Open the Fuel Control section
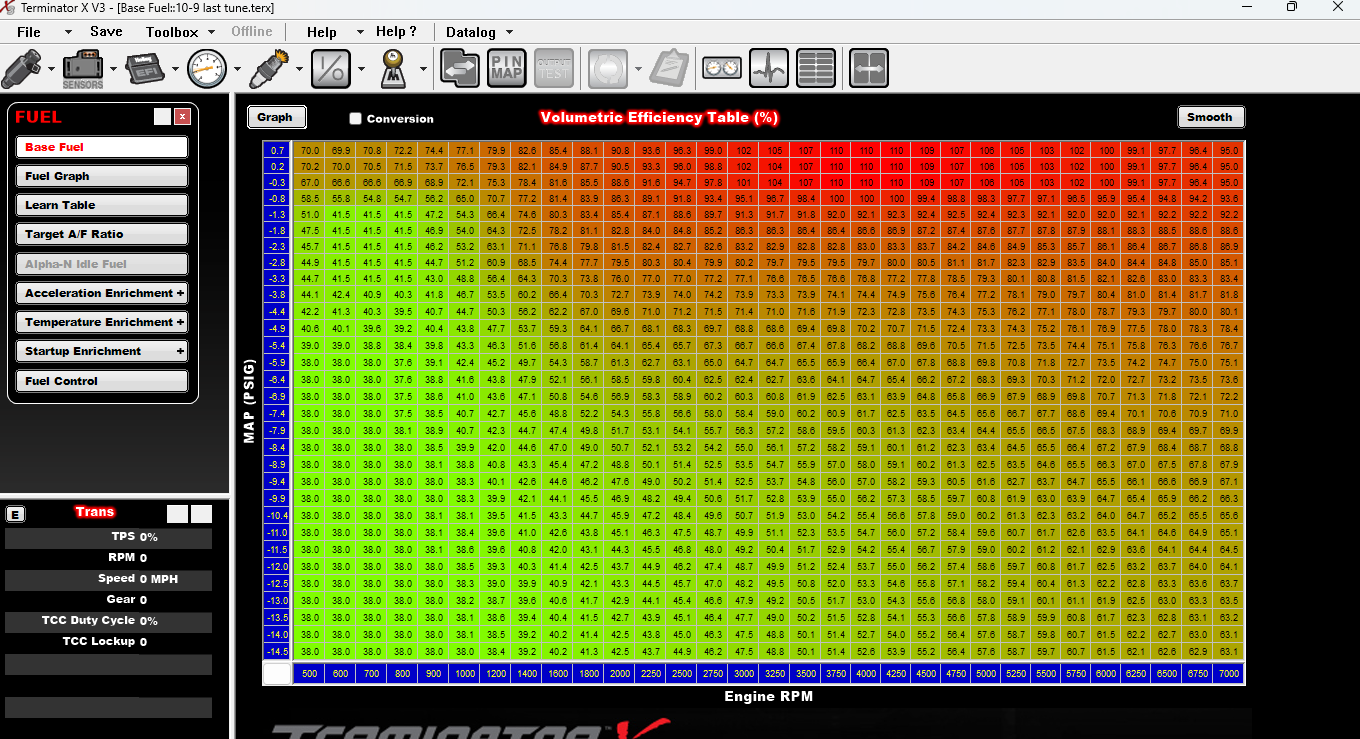 point(102,381)
